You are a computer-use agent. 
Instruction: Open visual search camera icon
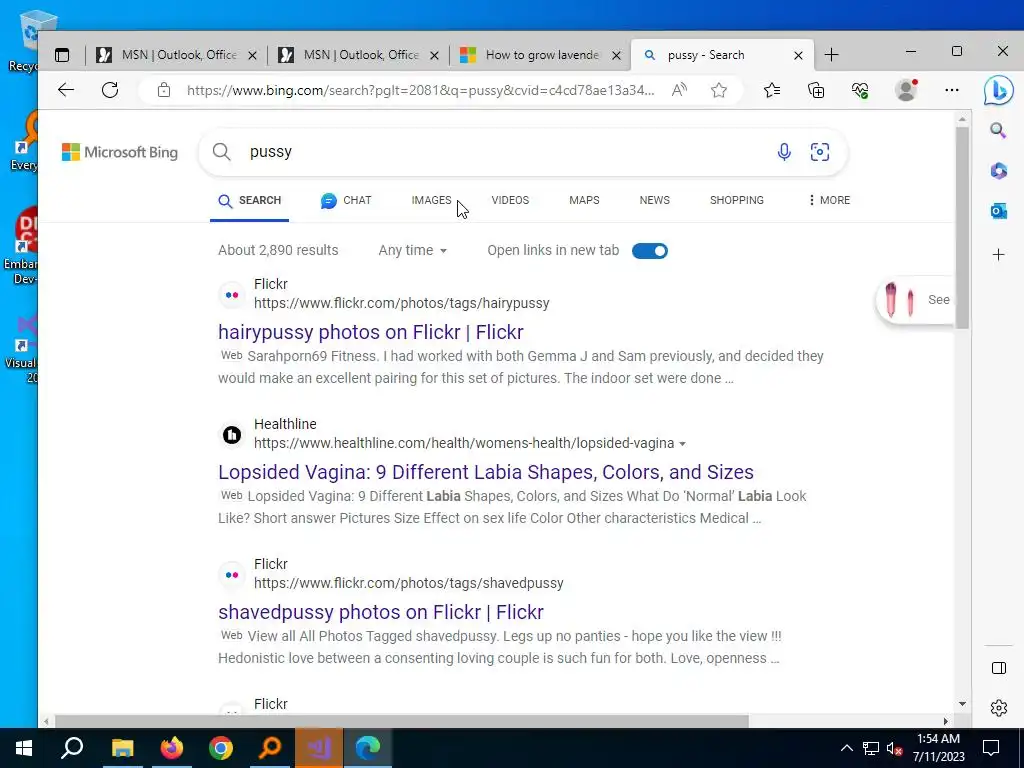click(820, 152)
